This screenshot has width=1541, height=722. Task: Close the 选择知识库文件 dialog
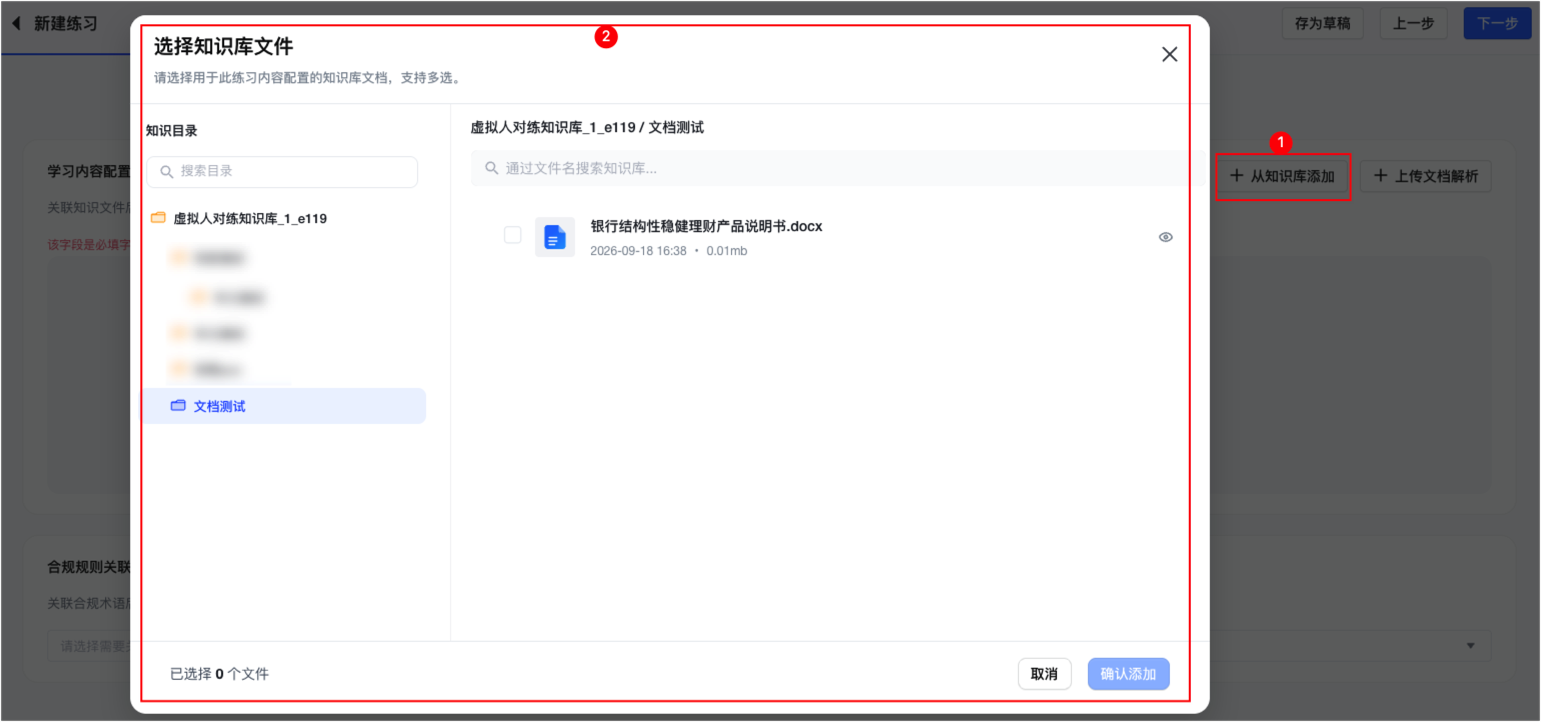[x=1169, y=55]
